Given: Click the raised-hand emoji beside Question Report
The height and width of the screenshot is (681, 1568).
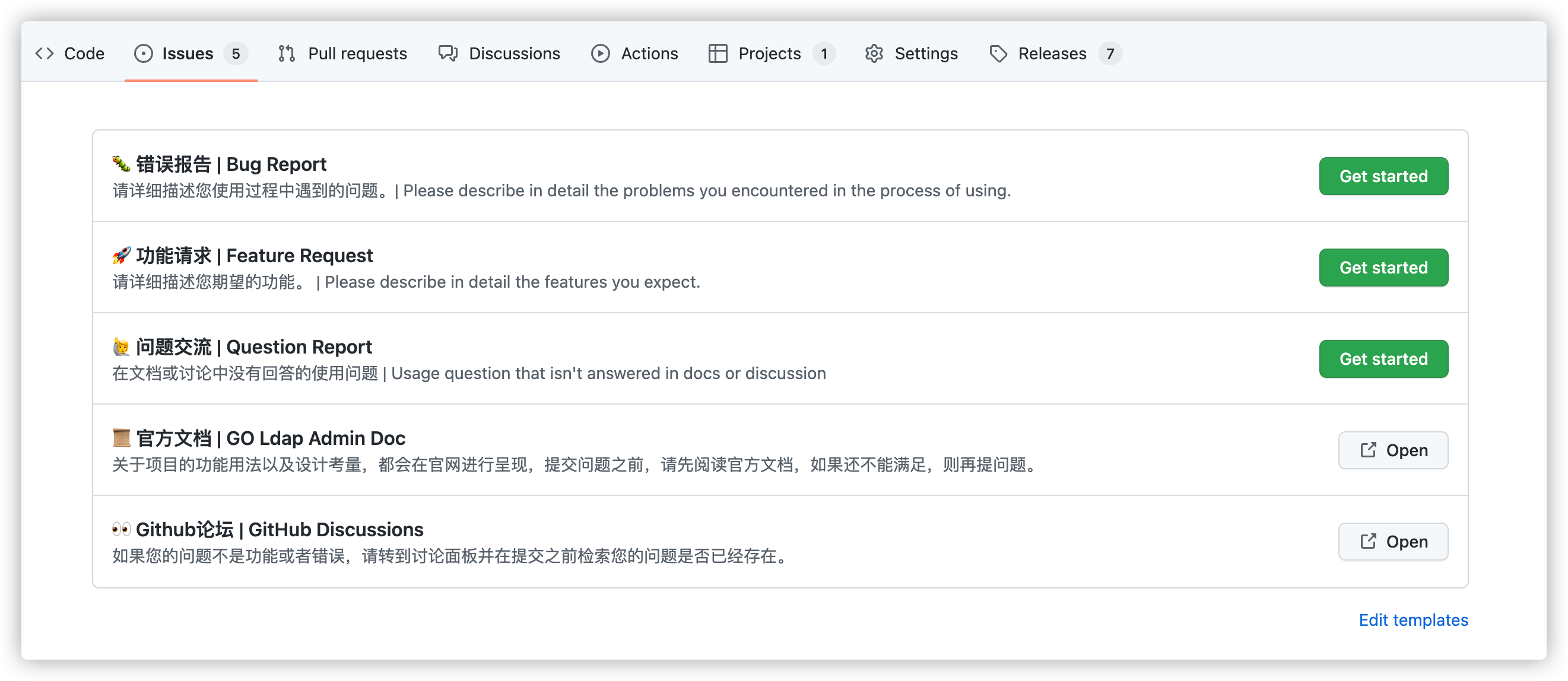Looking at the screenshot, I should pyautogui.click(x=121, y=346).
